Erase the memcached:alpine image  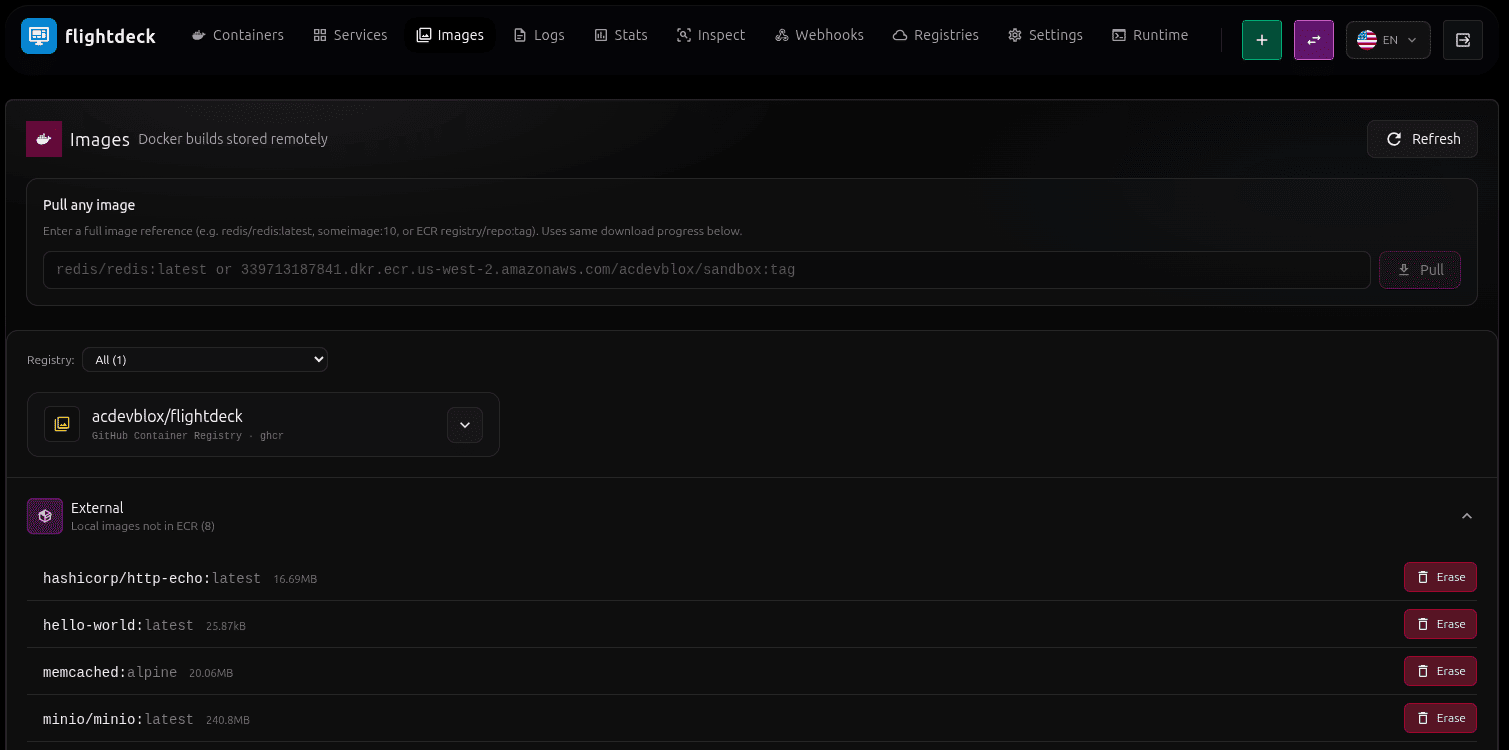tap(1440, 671)
